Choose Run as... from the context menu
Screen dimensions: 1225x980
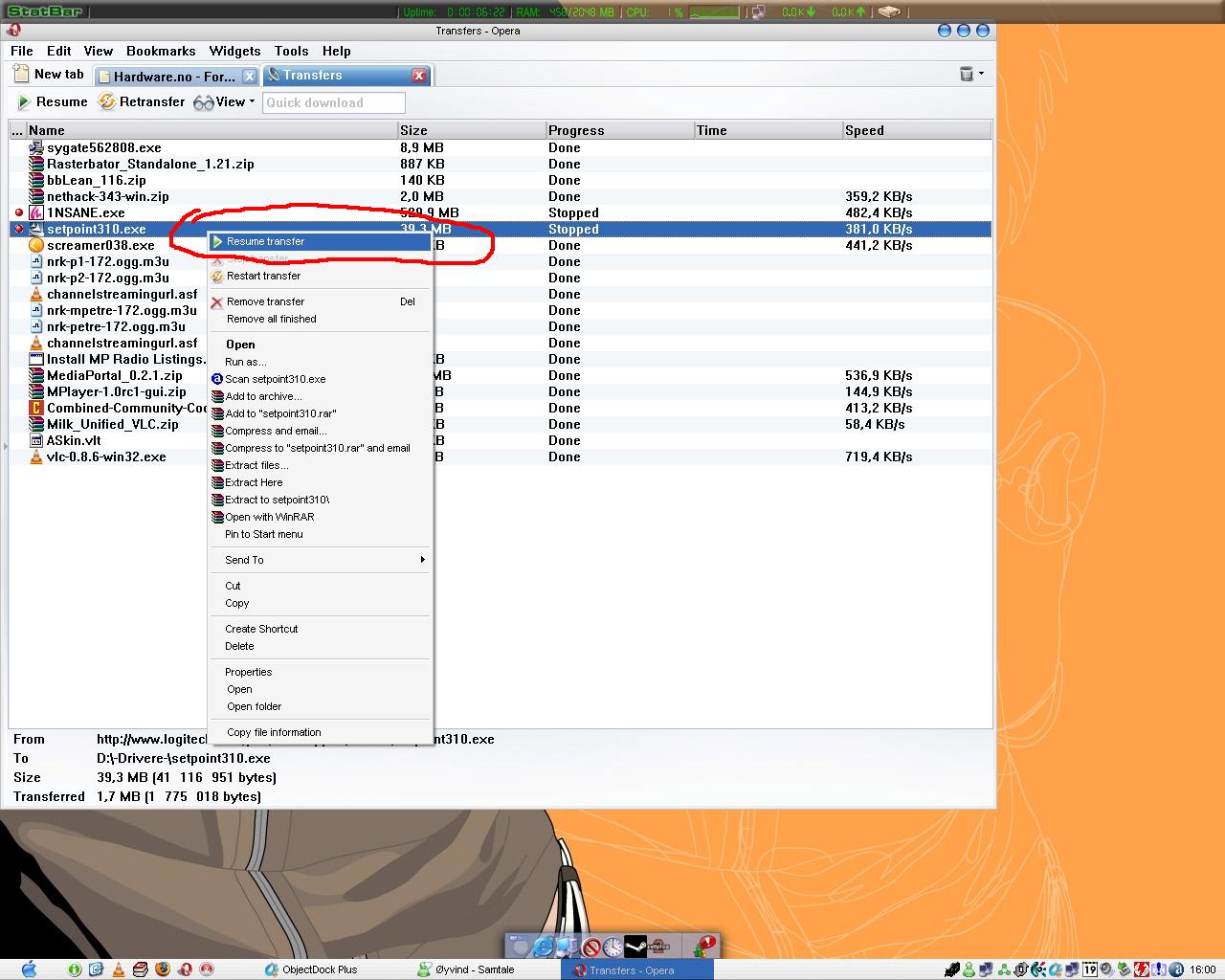pos(320,362)
